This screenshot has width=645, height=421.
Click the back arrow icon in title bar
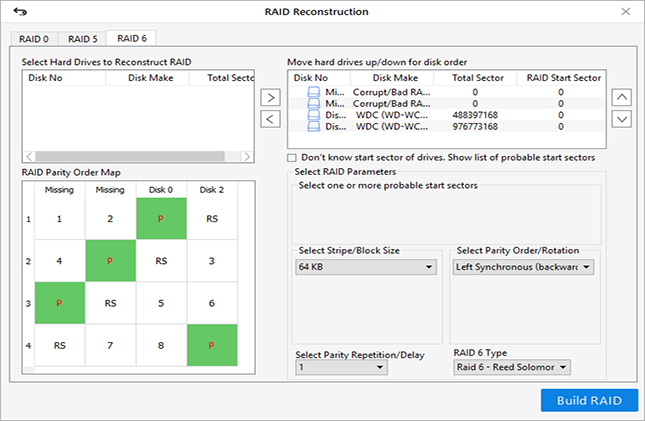click(19, 12)
